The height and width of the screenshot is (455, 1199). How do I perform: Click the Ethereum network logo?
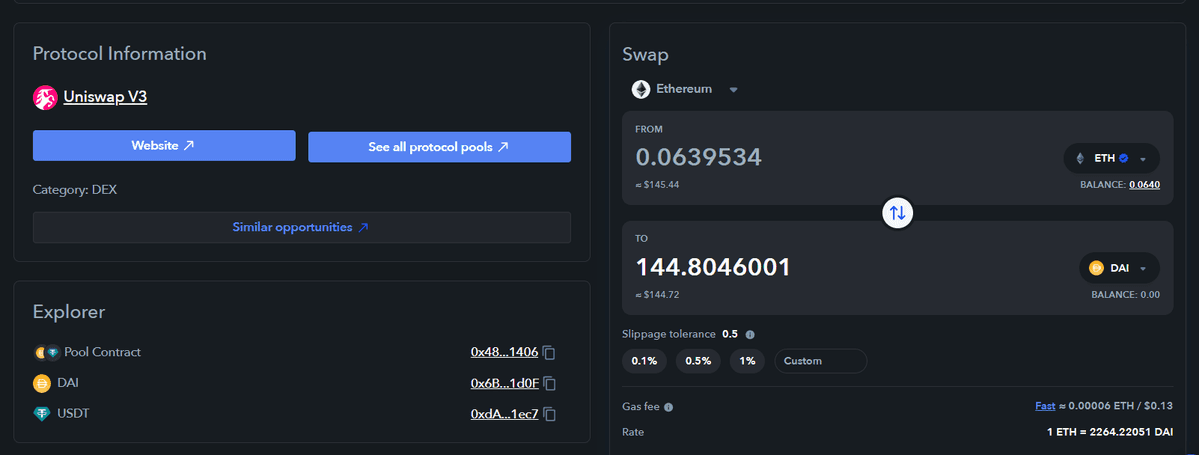pyautogui.click(x=640, y=89)
